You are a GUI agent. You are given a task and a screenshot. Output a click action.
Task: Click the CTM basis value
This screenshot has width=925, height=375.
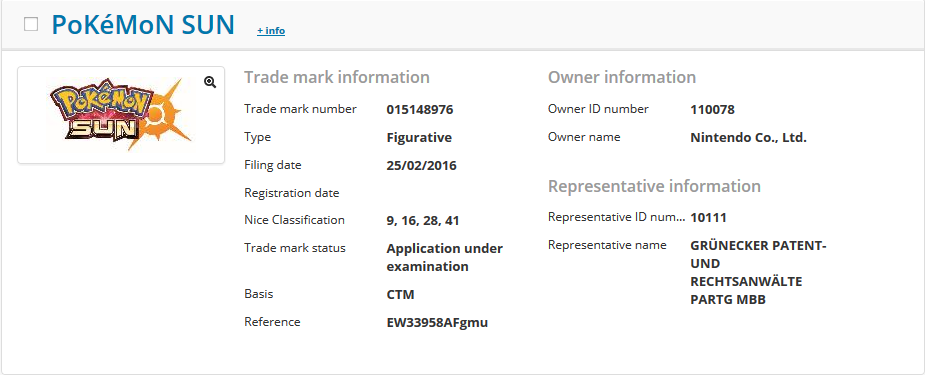point(401,294)
